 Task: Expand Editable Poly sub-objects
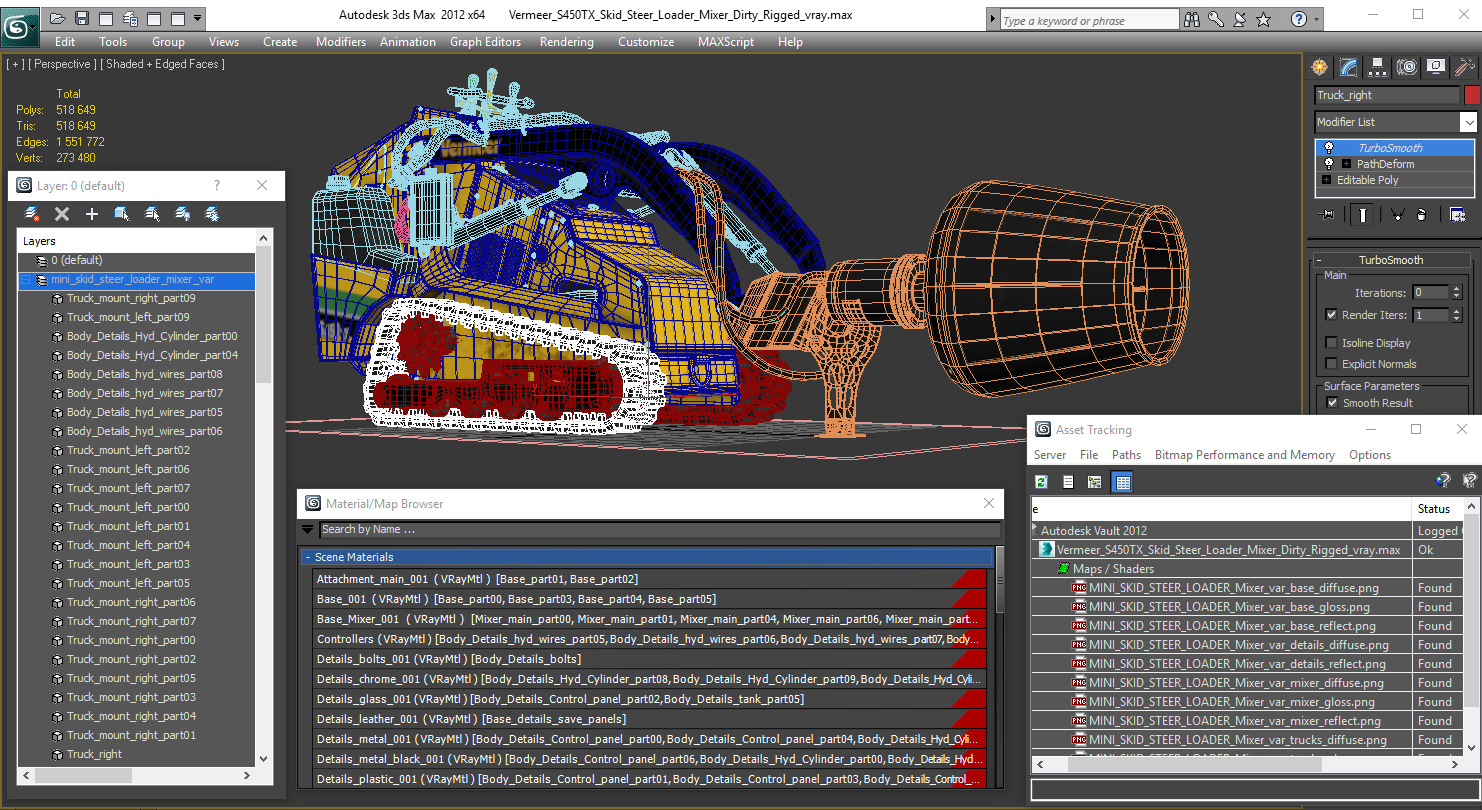point(1327,180)
